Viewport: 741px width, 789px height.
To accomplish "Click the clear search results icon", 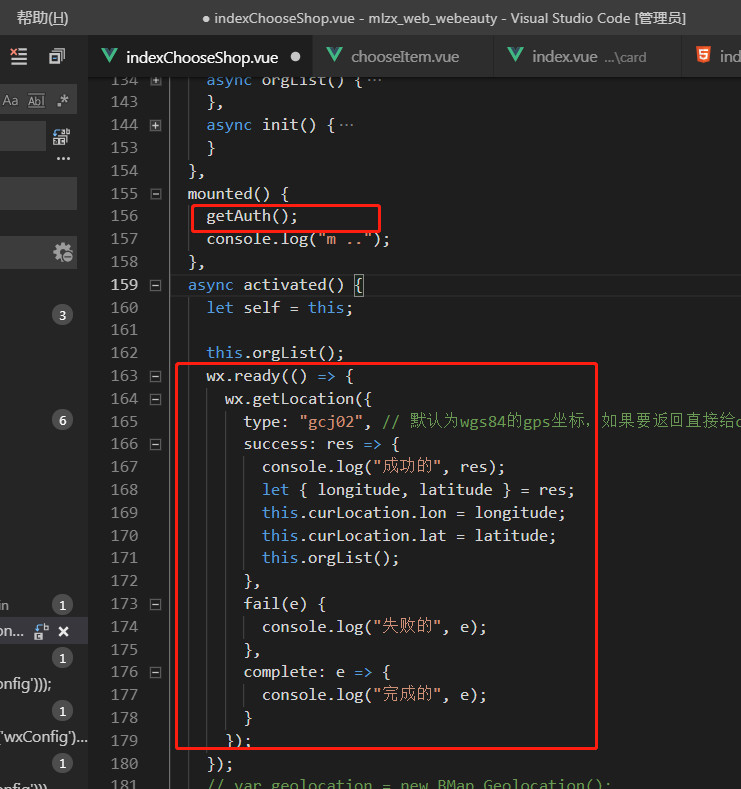I will click(19, 56).
